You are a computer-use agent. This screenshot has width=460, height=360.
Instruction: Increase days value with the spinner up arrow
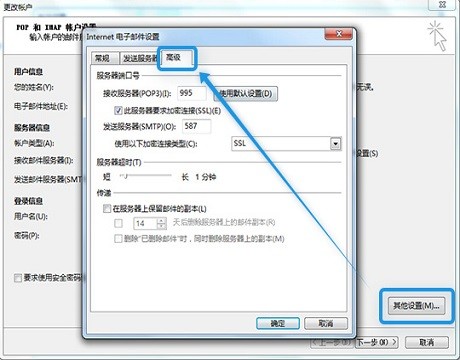click(x=161, y=221)
